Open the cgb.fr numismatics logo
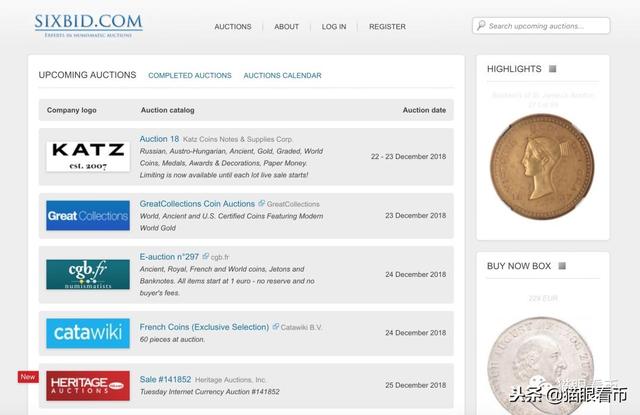Viewport: 640px width, 415px height. (x=88, y=274)
